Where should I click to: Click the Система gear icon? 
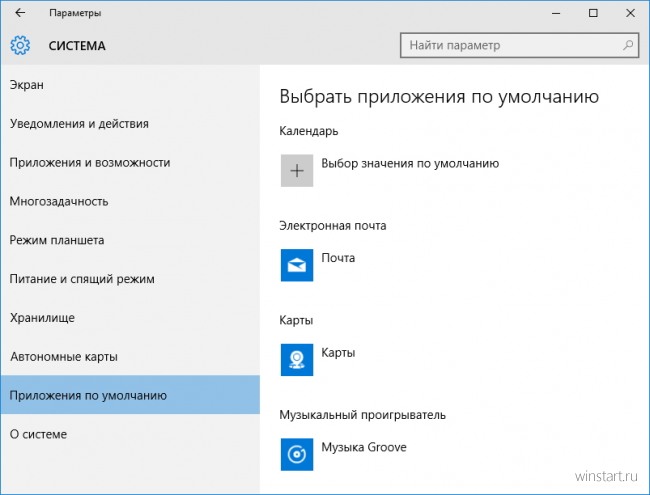tap(20, 45)
